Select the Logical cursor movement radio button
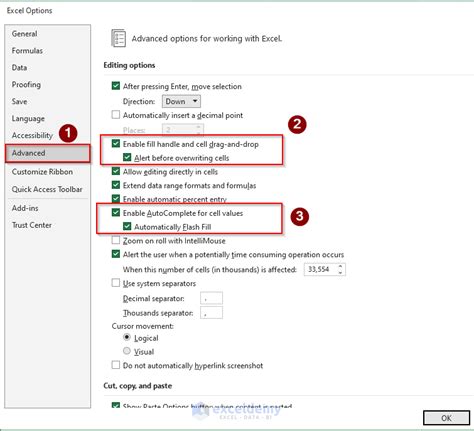Screen dimensions: 474x431 (127, 337)
